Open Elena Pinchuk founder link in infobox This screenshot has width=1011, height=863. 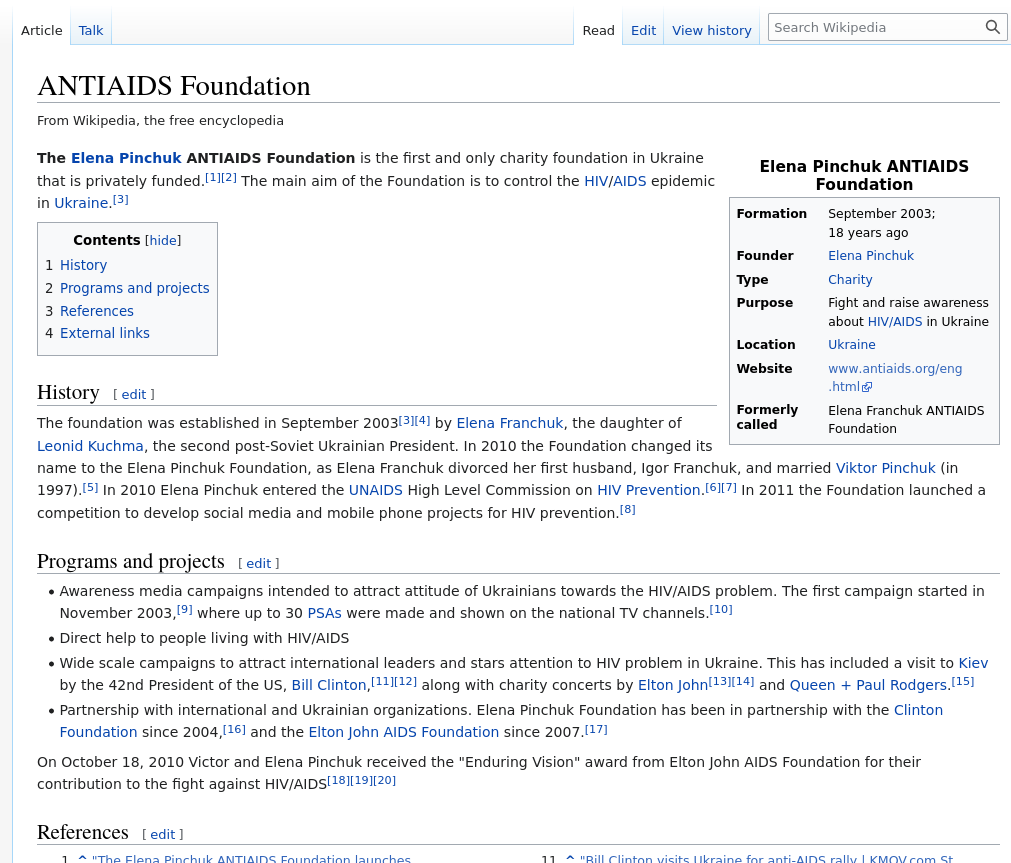pyautogui.click(x=870, y=256)
